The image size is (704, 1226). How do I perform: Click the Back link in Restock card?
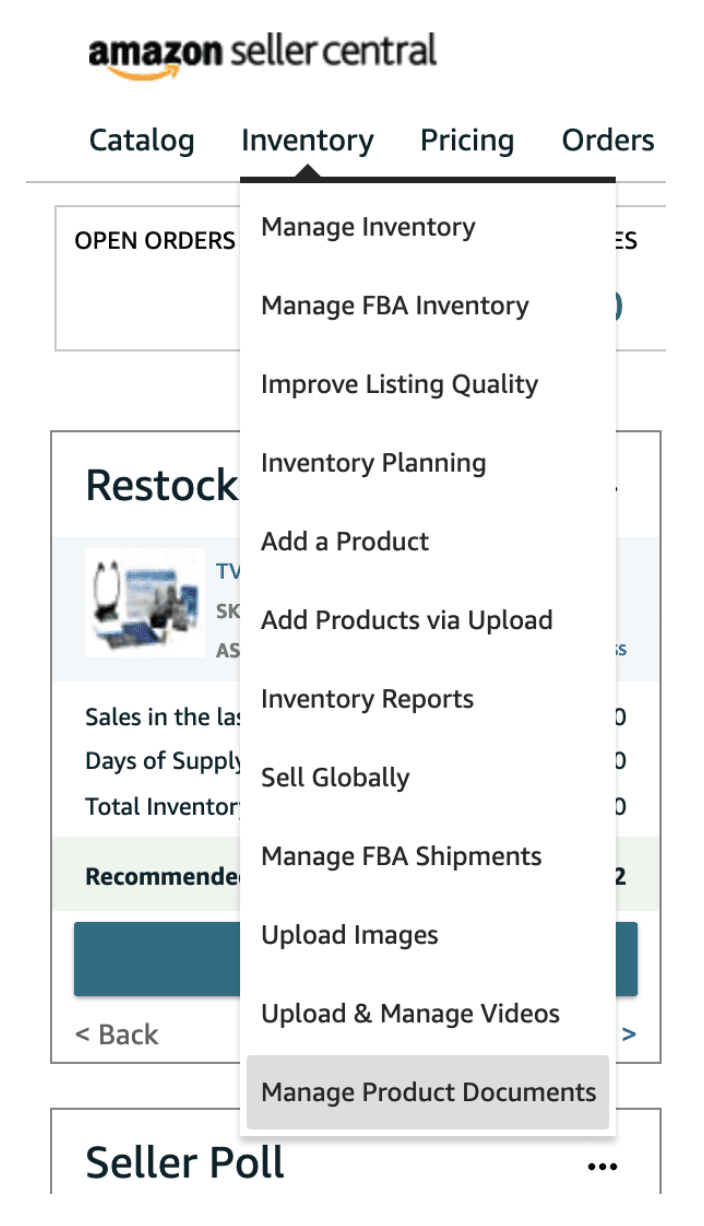tap(117, 1035)
